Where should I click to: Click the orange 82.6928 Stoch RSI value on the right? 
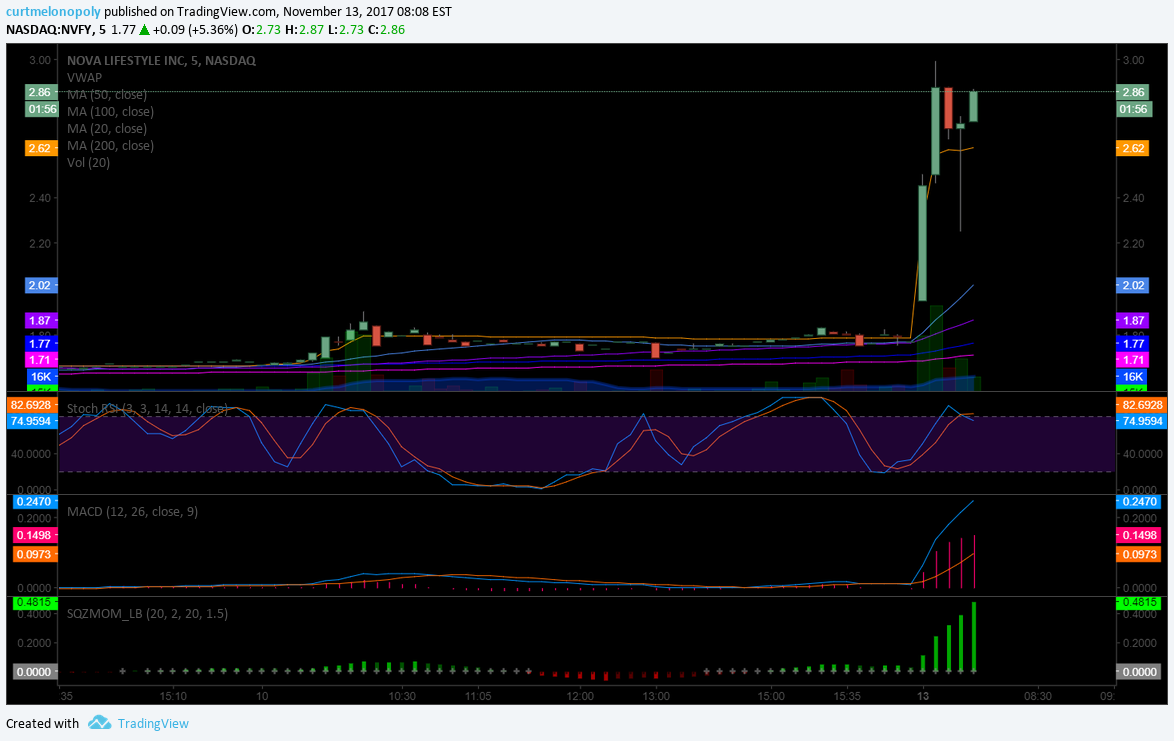1140,405
